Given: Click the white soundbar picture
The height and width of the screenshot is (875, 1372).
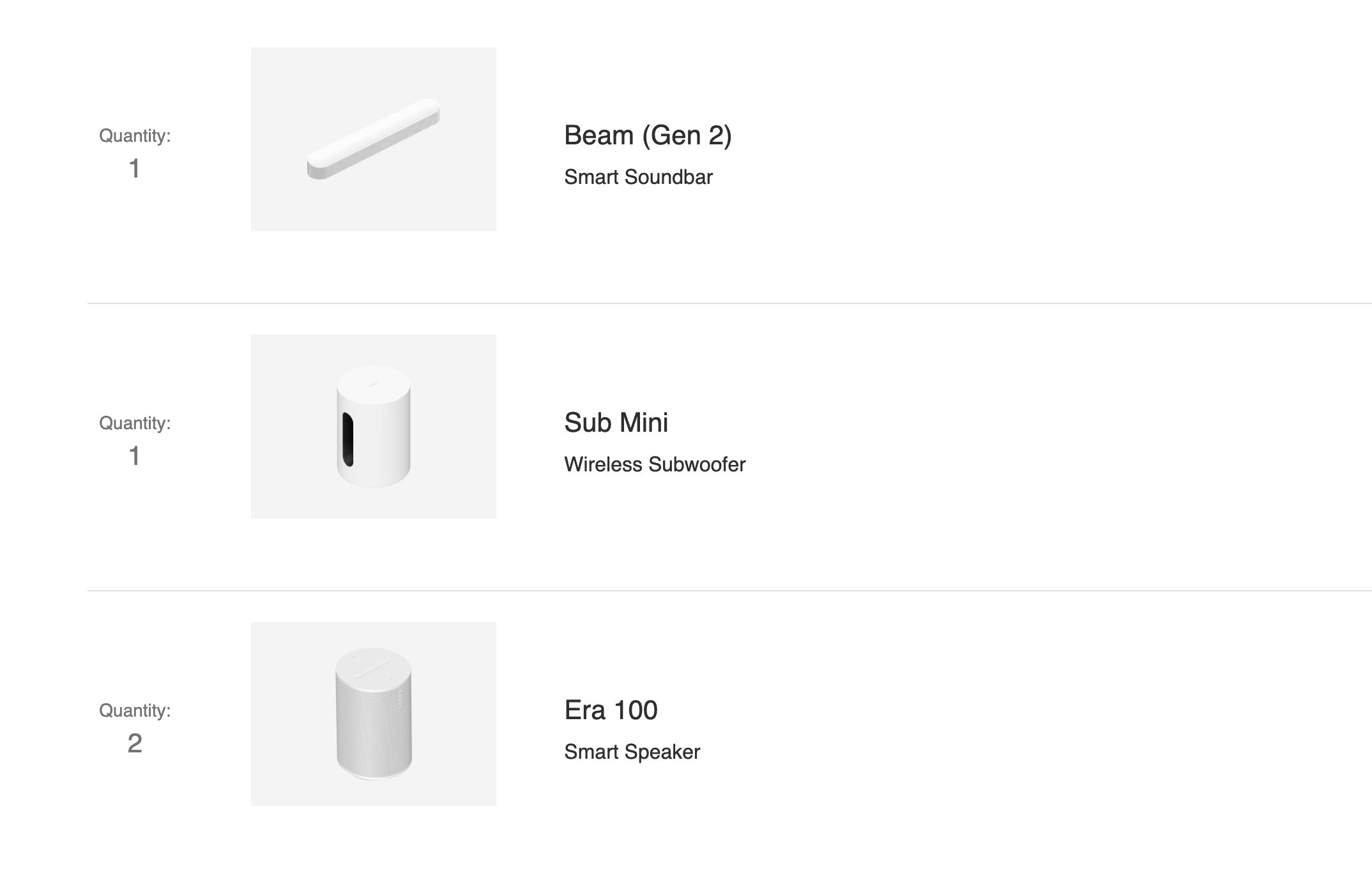Looking at the screenshot, I should (x=374, y=139).
